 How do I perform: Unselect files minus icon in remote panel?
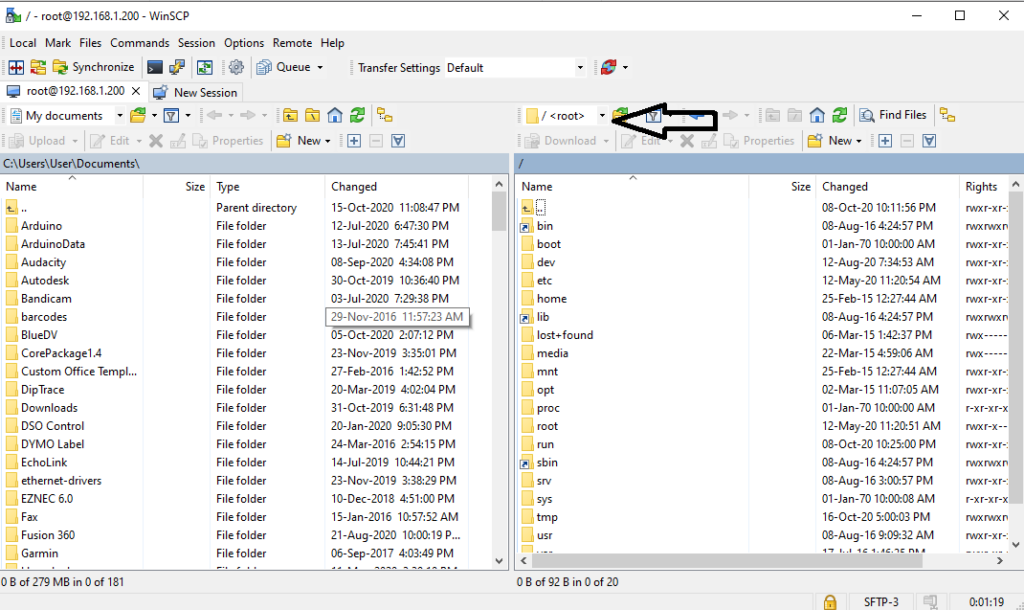907,141
